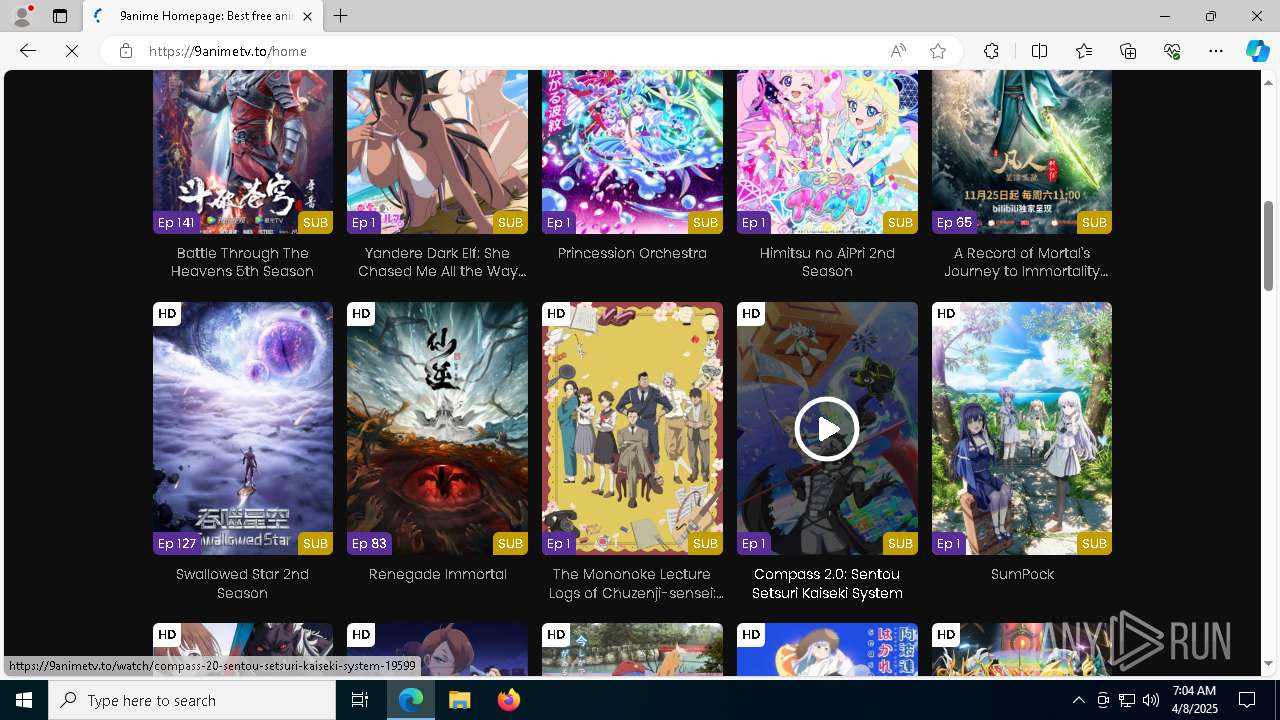
Task: Click Himitsu no AiPri 2nd Season title
Action: coord(827,262)
